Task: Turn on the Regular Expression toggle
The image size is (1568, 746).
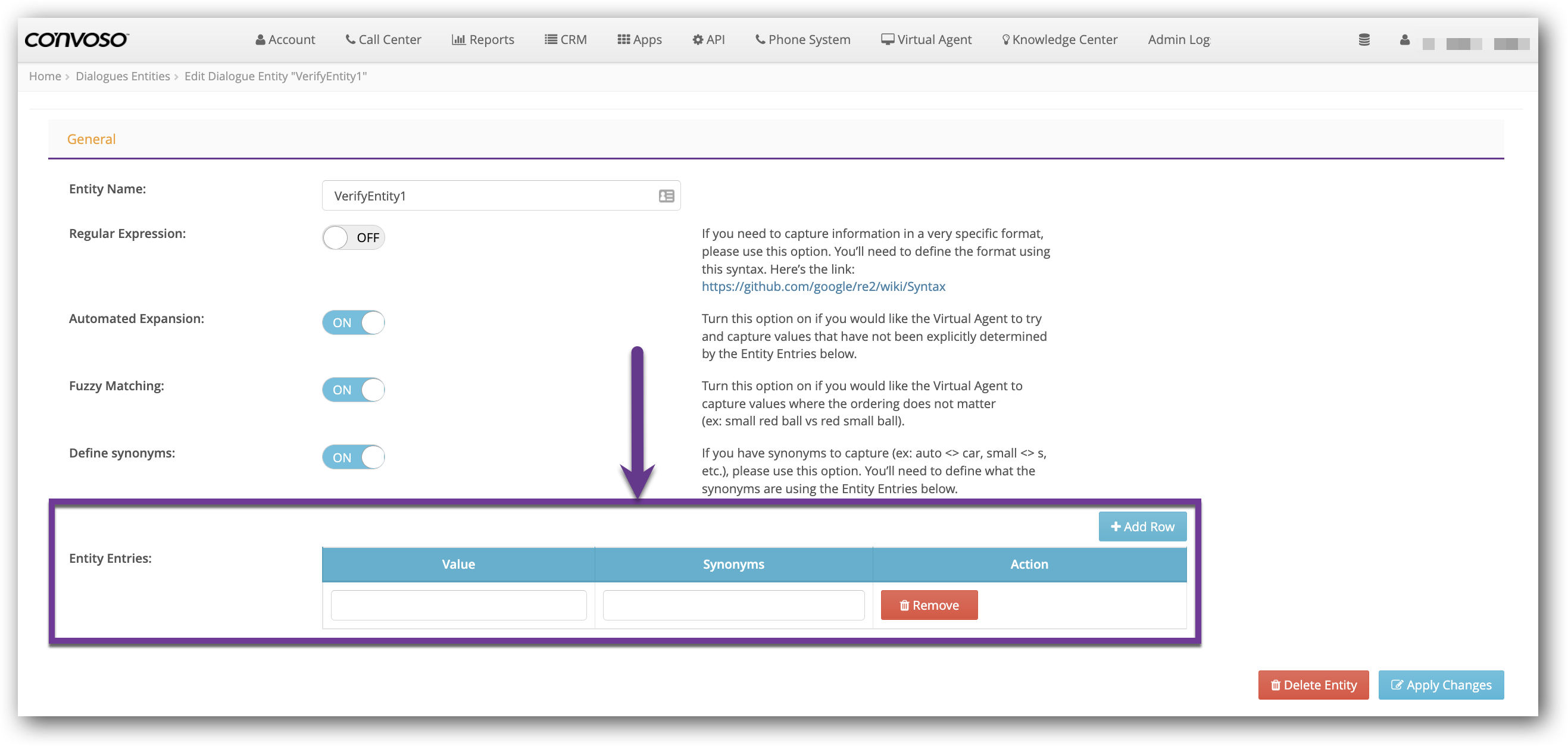Action: (x=353, y=237)
